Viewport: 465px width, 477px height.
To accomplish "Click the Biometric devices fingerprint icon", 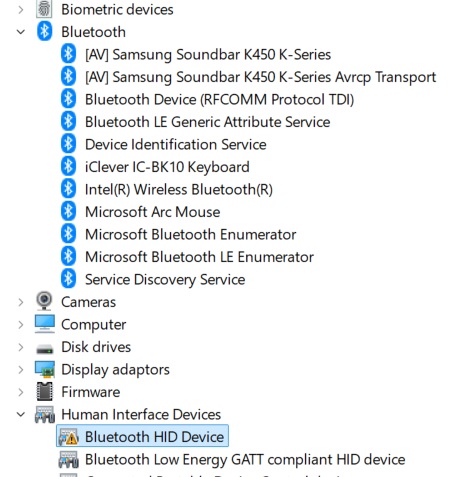I will pos(44,9).
